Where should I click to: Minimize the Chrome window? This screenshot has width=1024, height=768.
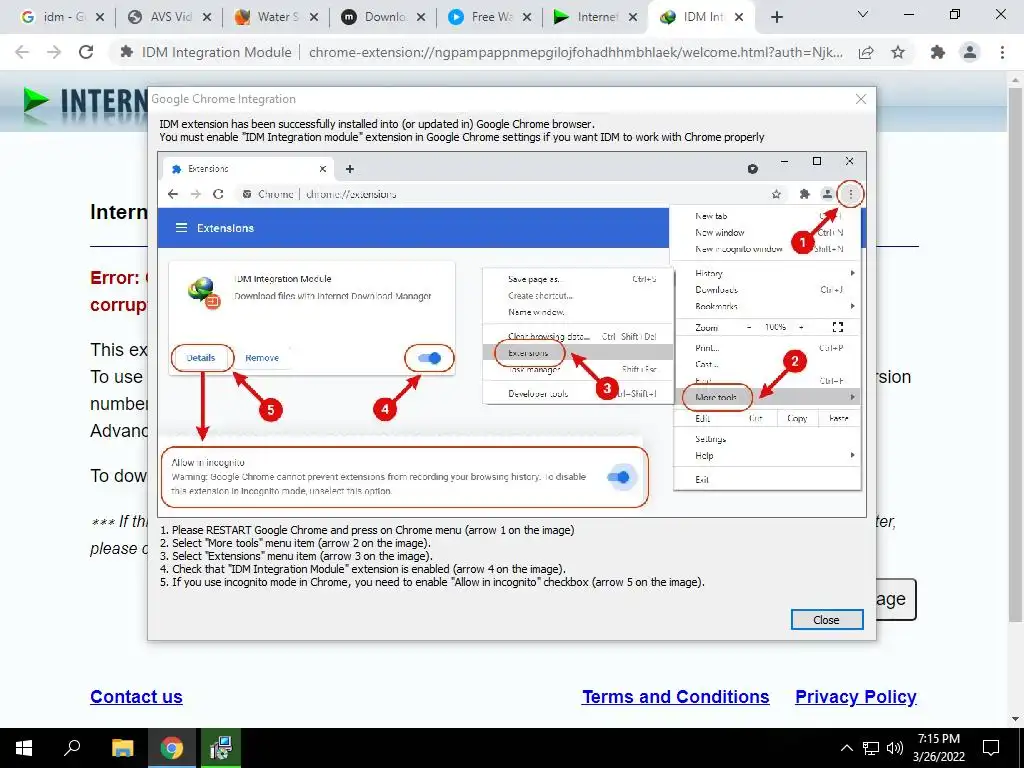click(909, 14)
